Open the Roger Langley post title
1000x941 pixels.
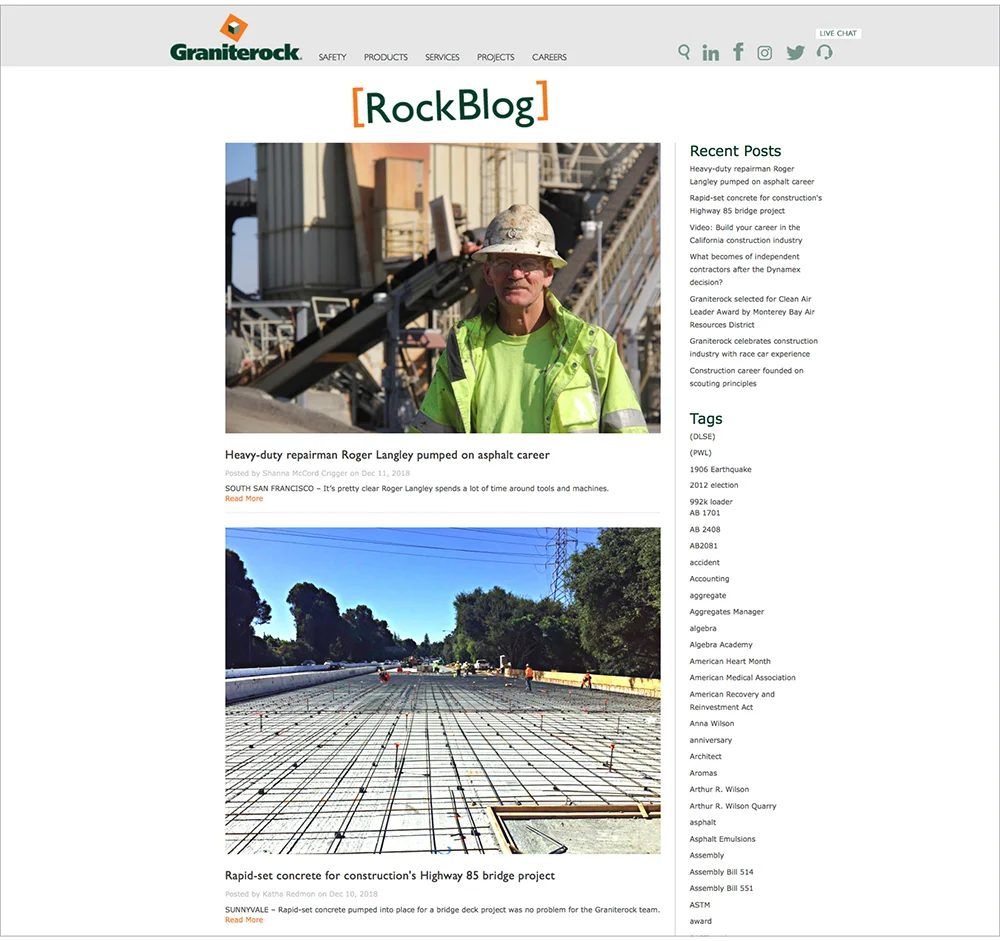pyautogui.click(x=387, y=455)
